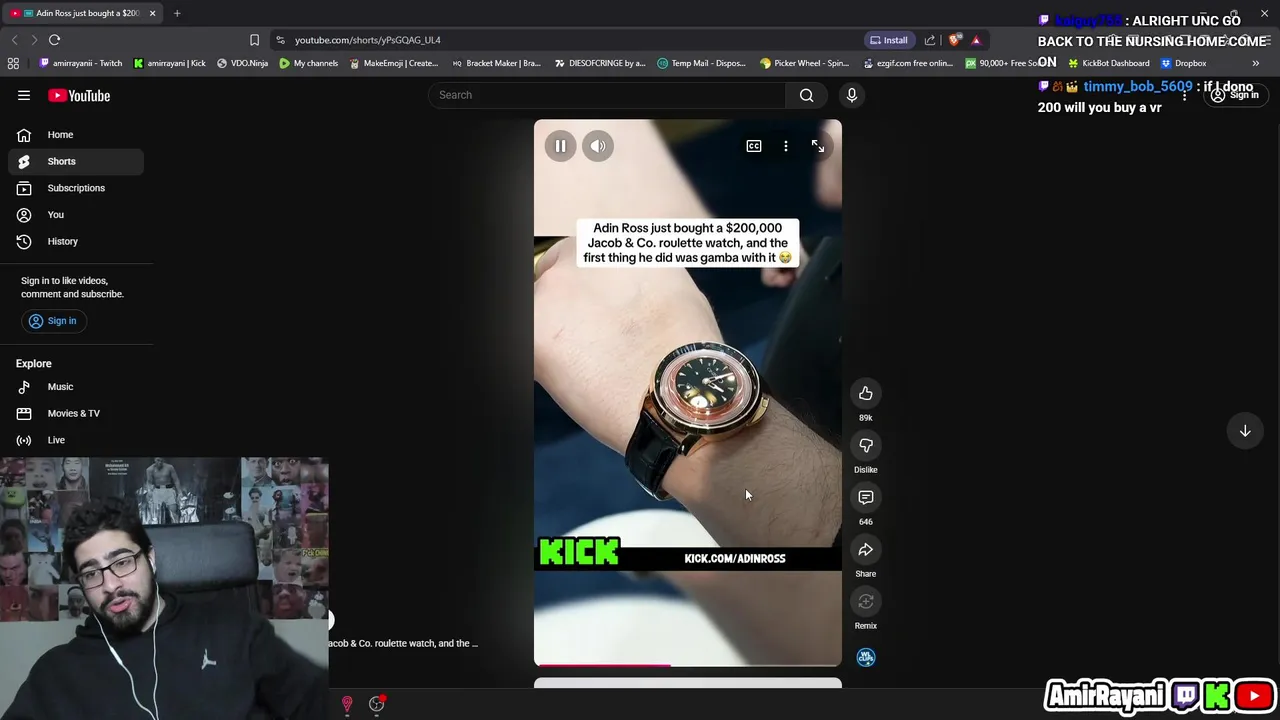Click the Remix button
Screen dimensions: 1280x720
[x=866, y=601]
